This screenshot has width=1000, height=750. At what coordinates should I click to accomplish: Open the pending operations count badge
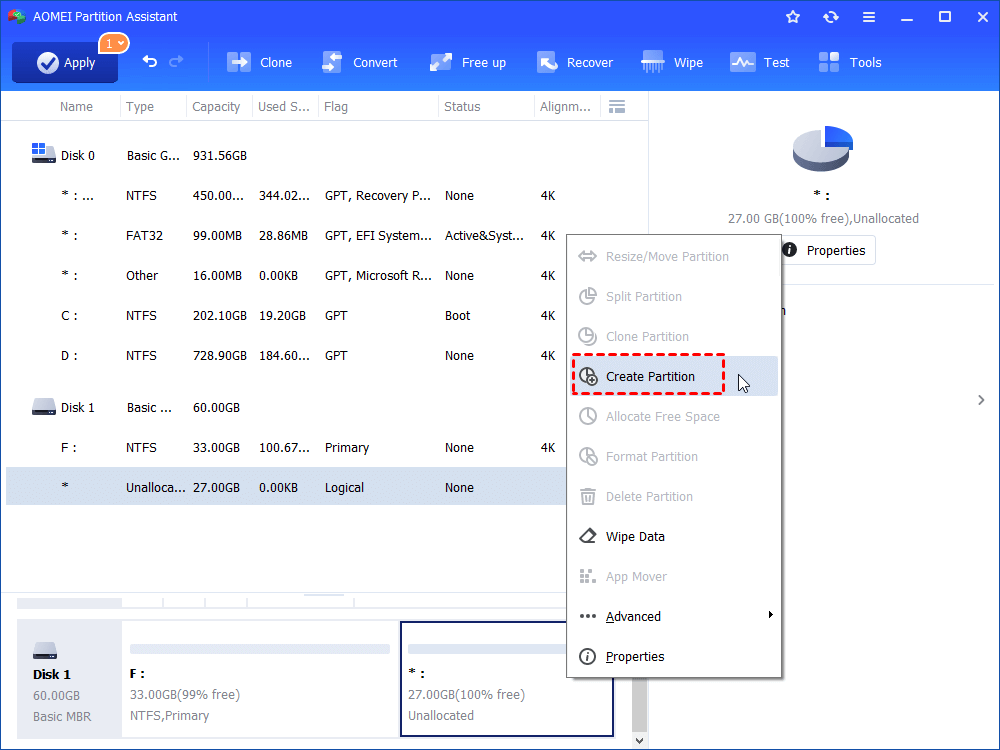(x=114, y=43)
